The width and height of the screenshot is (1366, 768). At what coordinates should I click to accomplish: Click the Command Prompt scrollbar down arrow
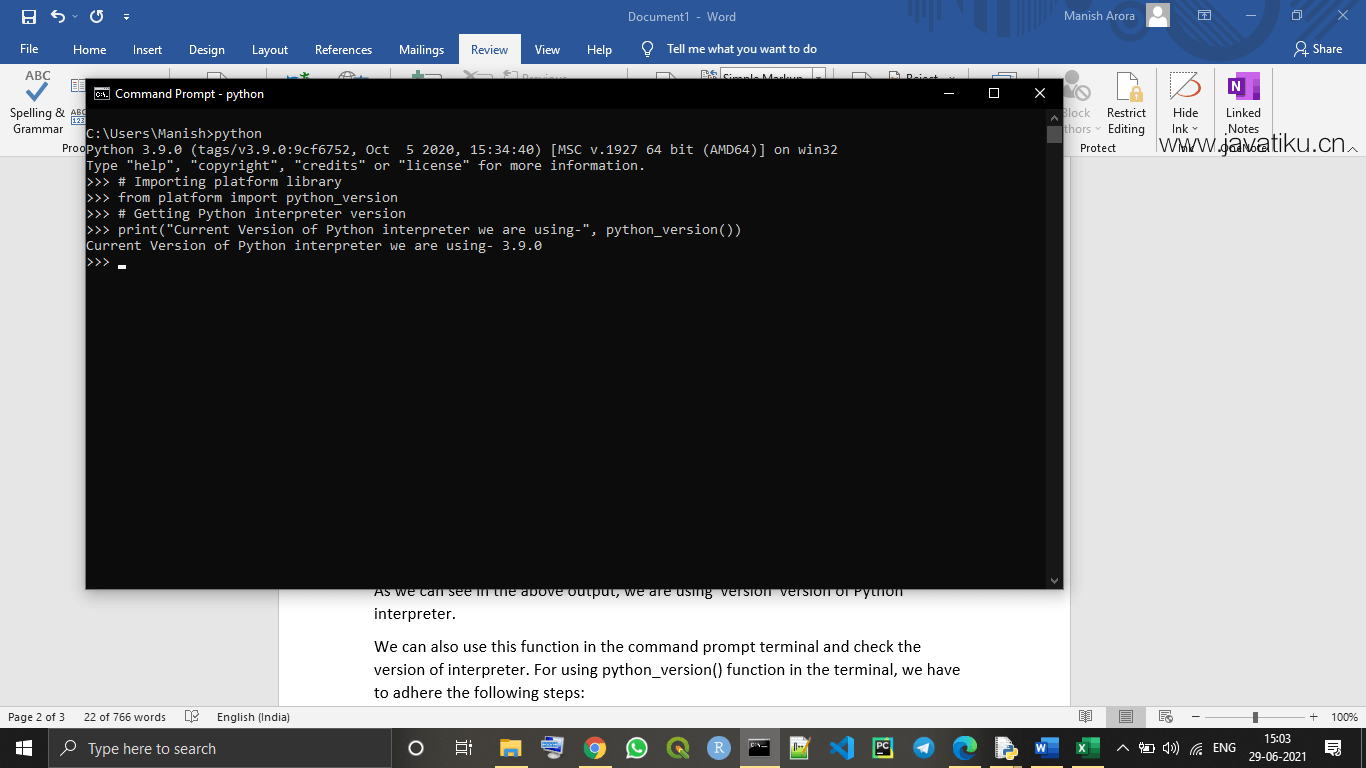(1054, 580)
